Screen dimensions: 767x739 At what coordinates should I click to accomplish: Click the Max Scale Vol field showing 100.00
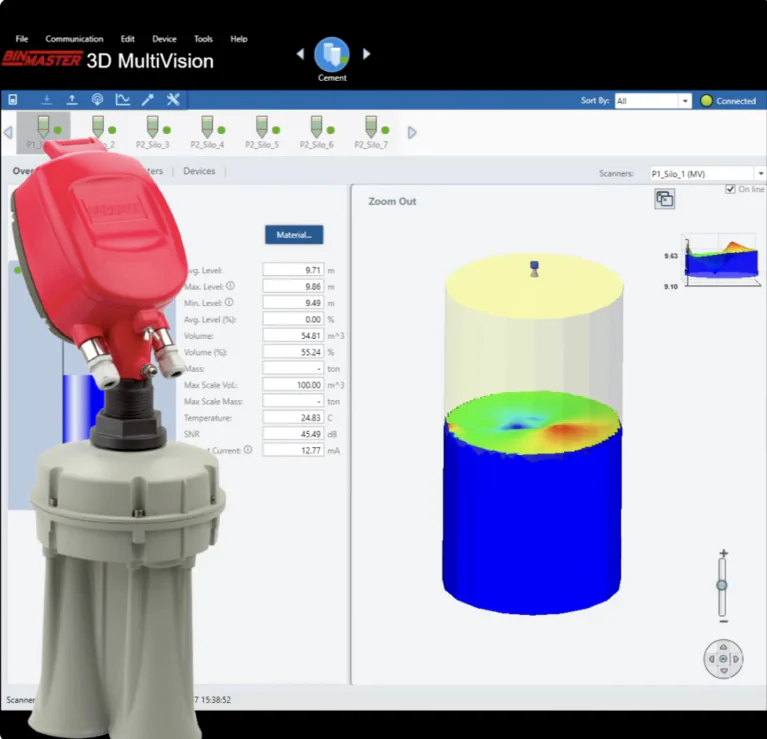(x=293, y=385)
